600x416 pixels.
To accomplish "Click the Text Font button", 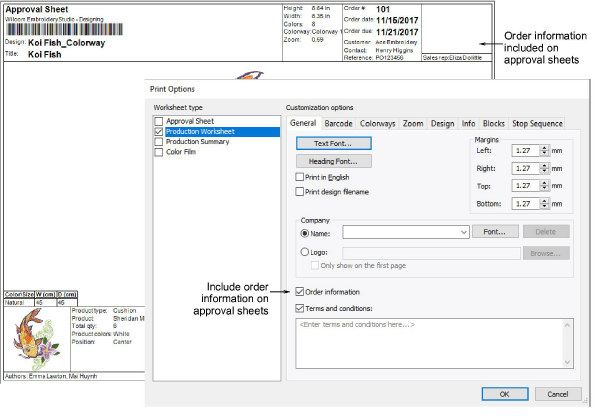I will [334, 144].
